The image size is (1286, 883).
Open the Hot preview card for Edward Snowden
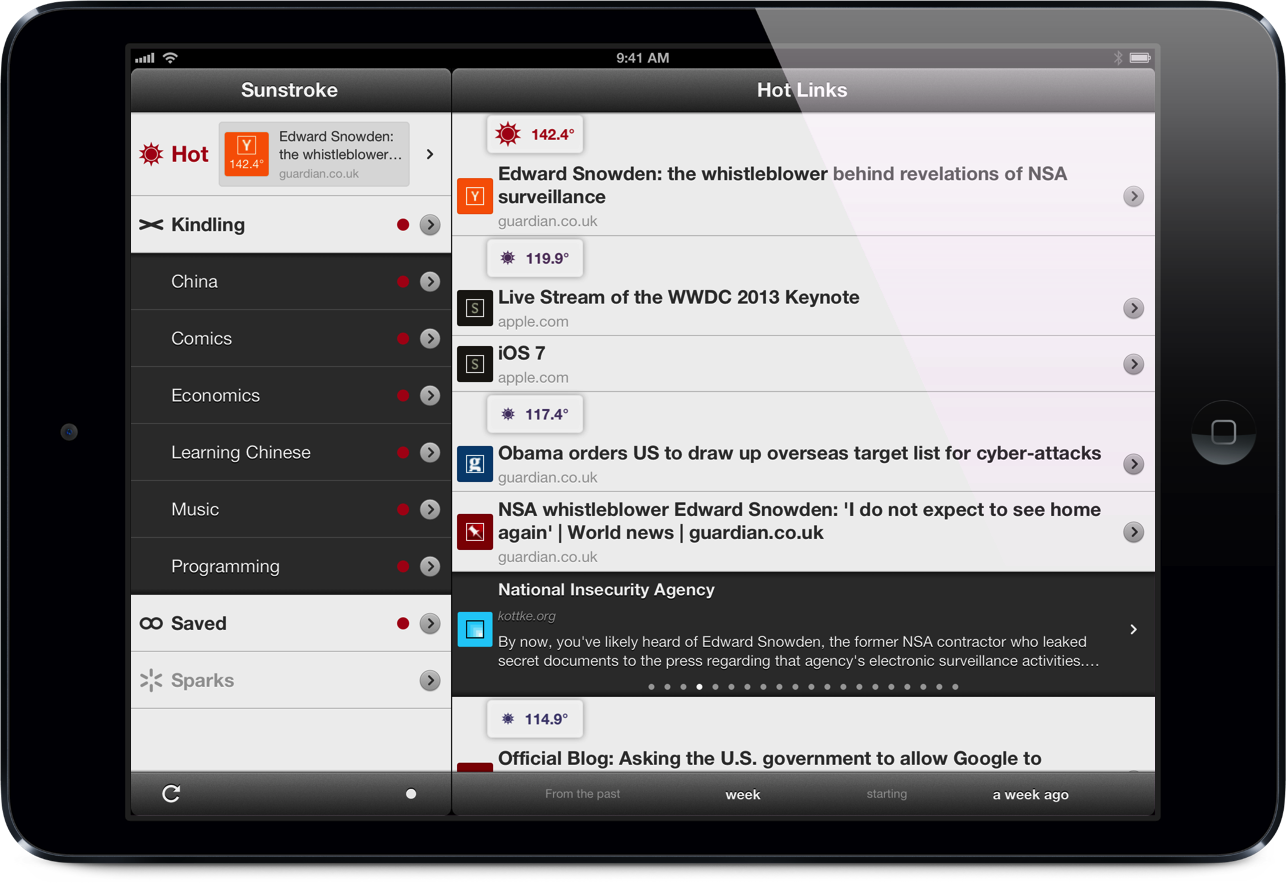pyautogui.click(x=314, y=154)
